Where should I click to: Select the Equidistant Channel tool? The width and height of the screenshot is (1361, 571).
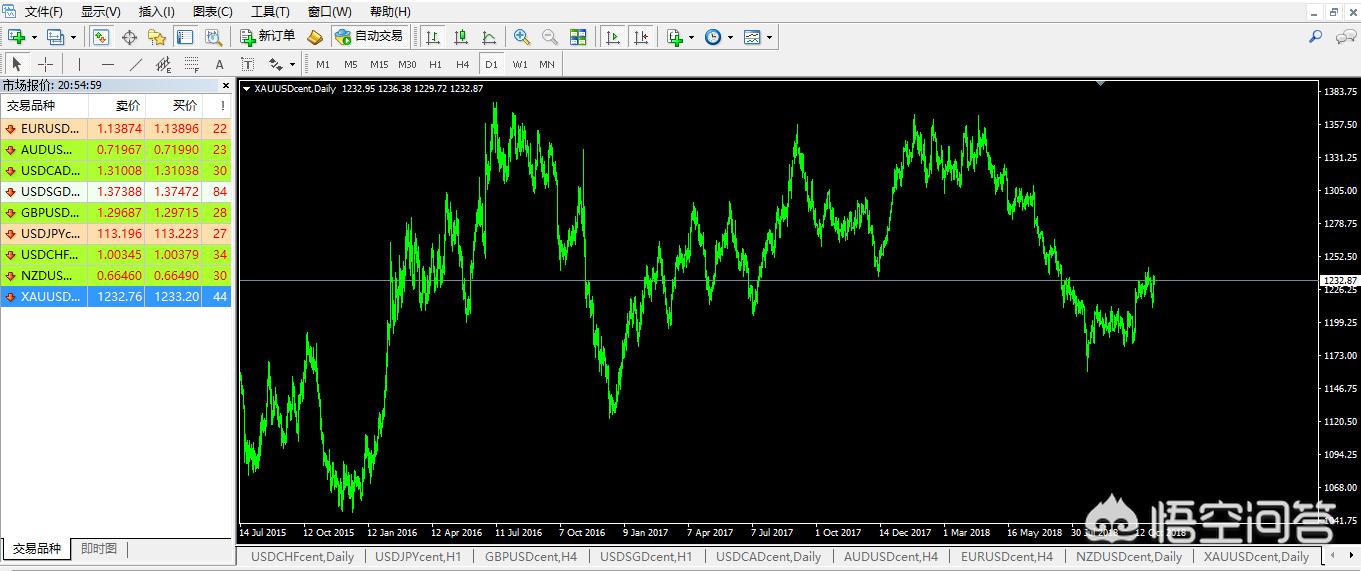tap(164, 64)
